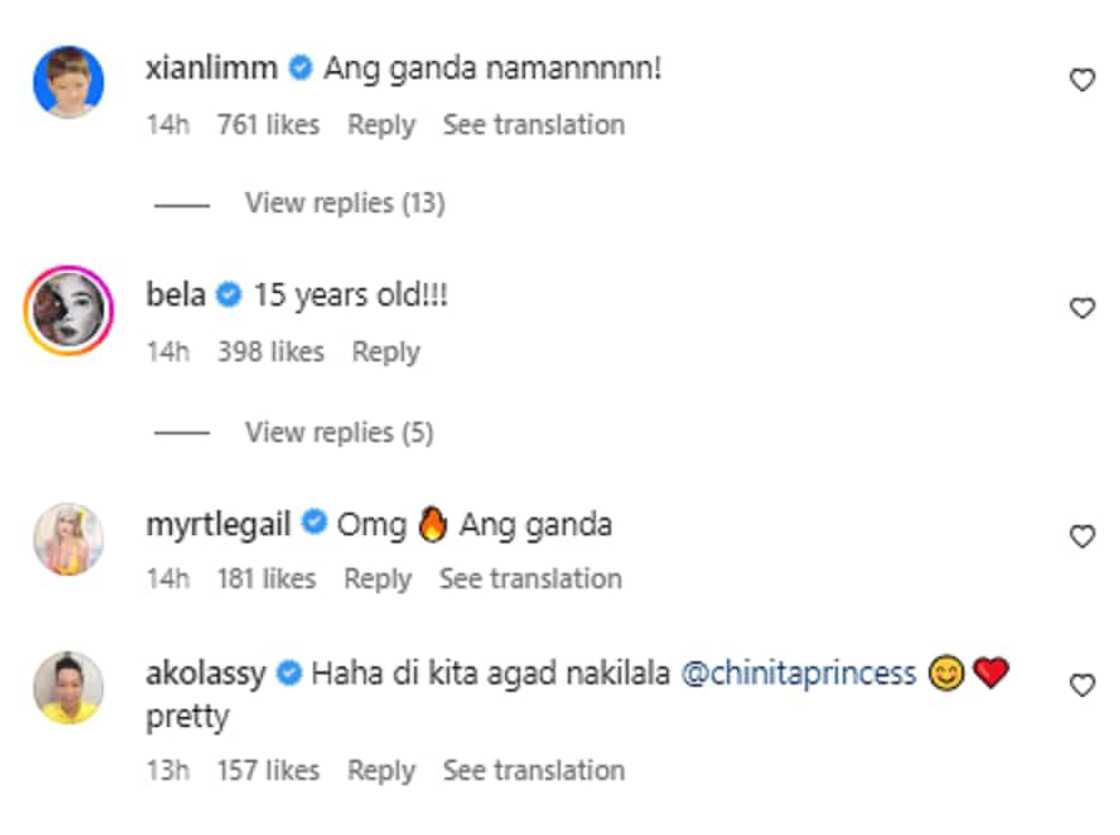1120x835 pixels.
Task: Expand the 5 replies under bela
Action: pyautogui.click(x=339, y=432)
